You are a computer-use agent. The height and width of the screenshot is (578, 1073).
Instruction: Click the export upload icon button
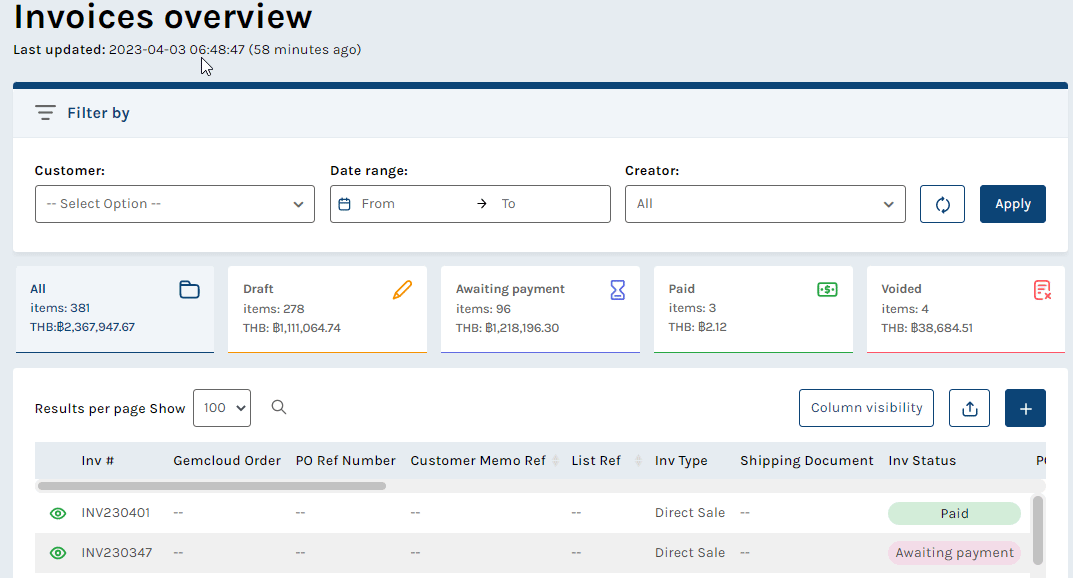969,408
